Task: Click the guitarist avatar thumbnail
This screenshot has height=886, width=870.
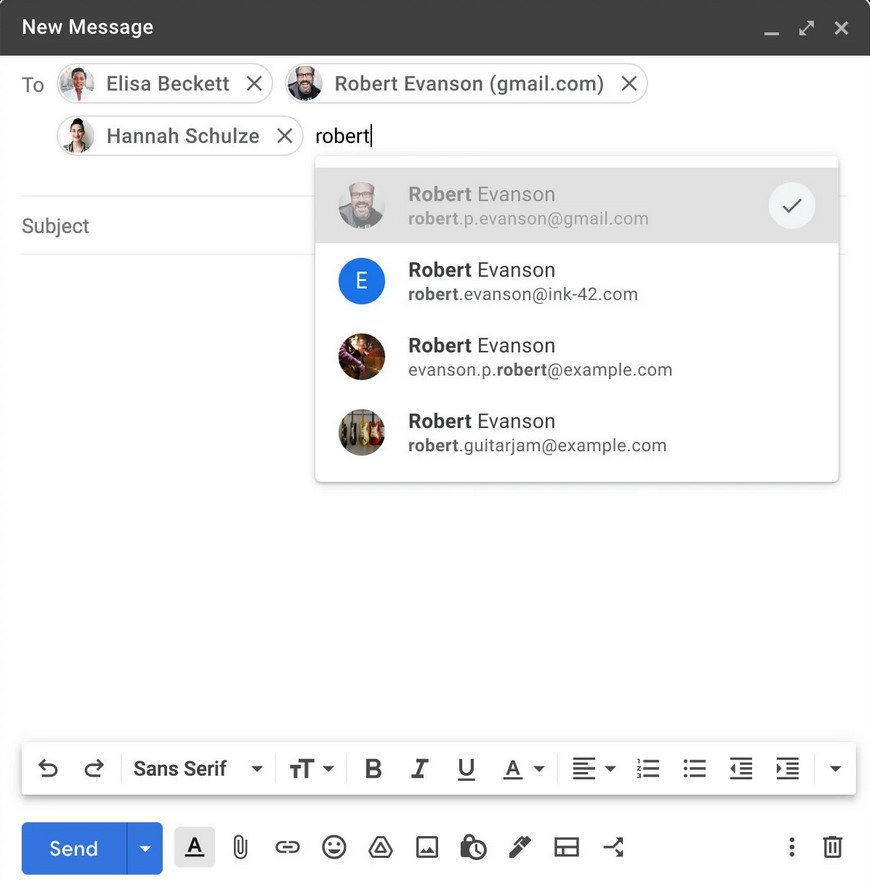Action: tap(362, 357)
